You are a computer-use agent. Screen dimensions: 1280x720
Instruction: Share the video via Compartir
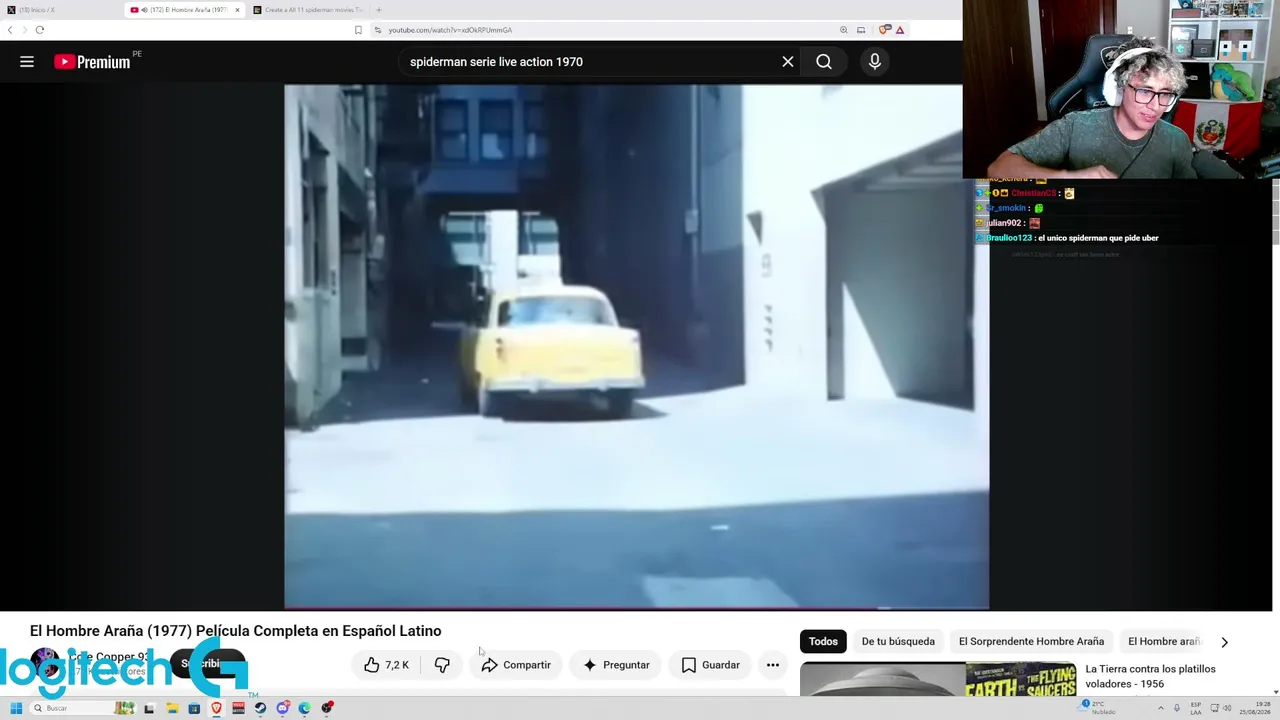(x=516, y=665)
